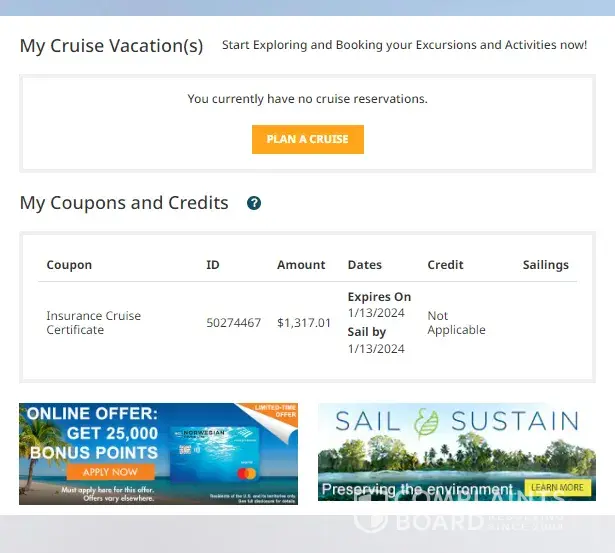Click the $1,317.01 coupon amount
This screenshot has height=553, width=615.
coord(304,323)
